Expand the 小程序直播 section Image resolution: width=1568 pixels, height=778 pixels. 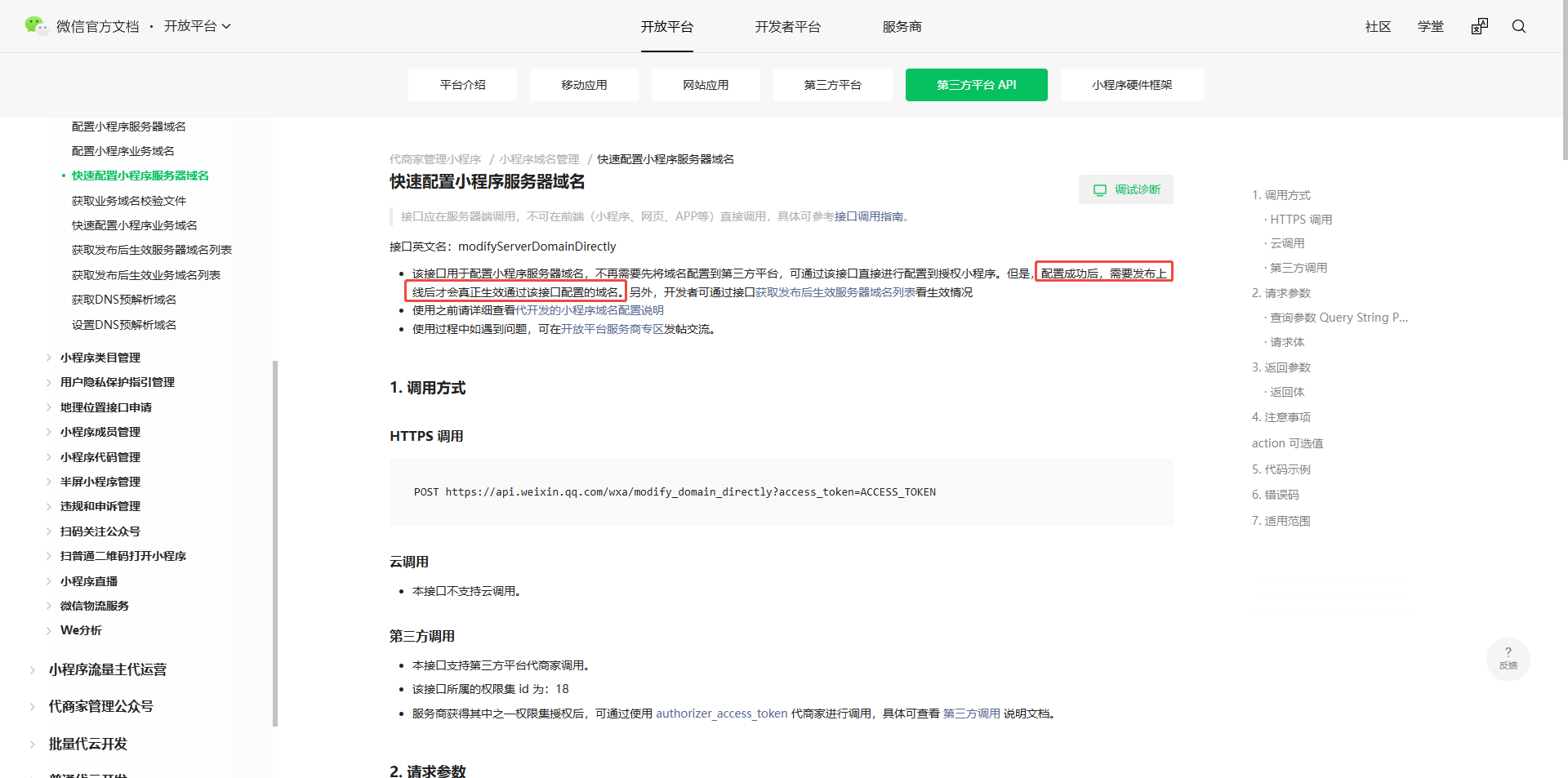click(89, 581)
